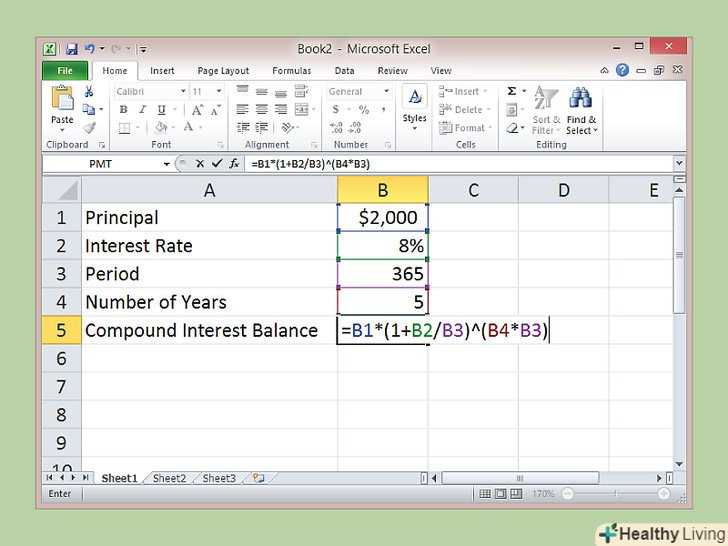728x546 pixels.
Task: Toggle Underline formatting
Action: click(157, 110)
